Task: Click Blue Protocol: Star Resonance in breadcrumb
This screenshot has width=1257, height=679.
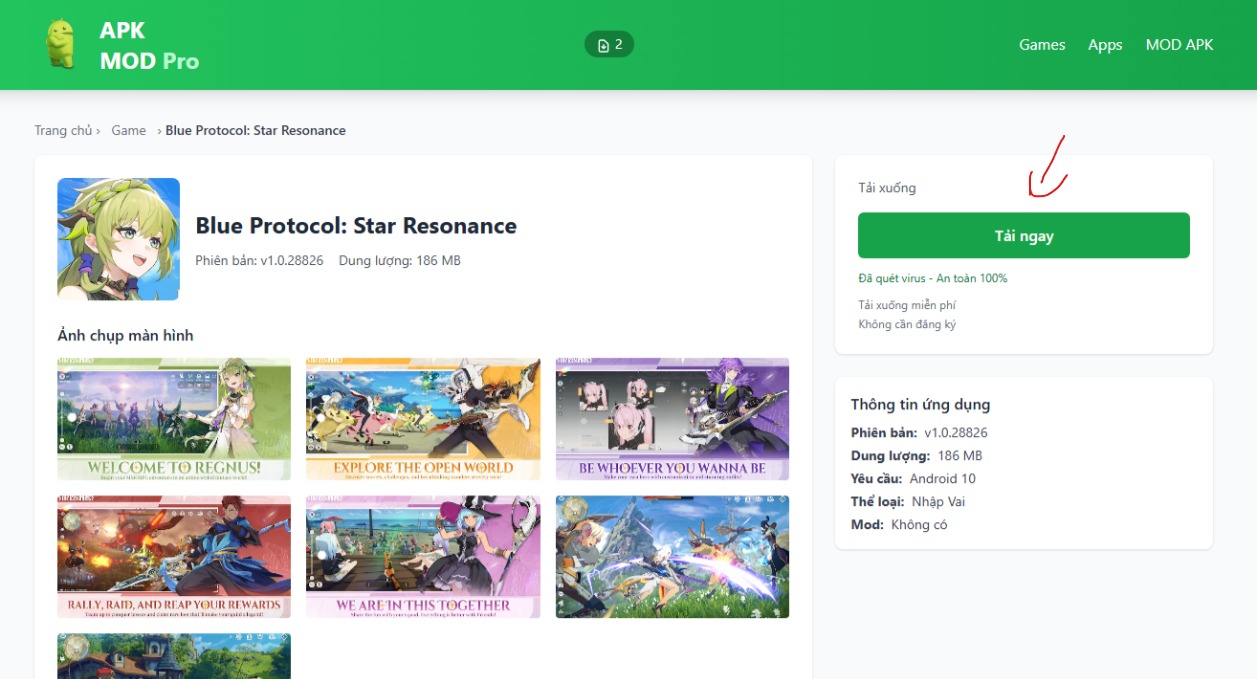Action: [255, 130]
